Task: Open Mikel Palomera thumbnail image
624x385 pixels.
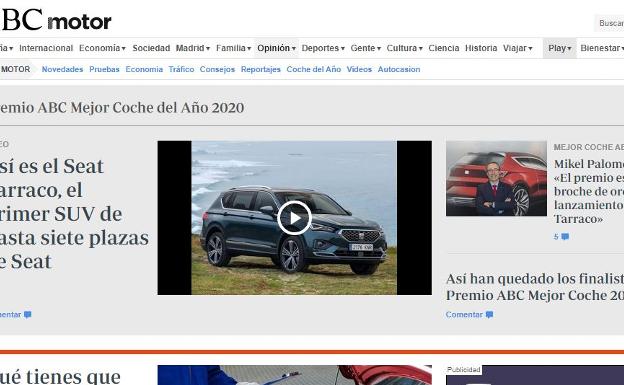Action: point(496,178)
